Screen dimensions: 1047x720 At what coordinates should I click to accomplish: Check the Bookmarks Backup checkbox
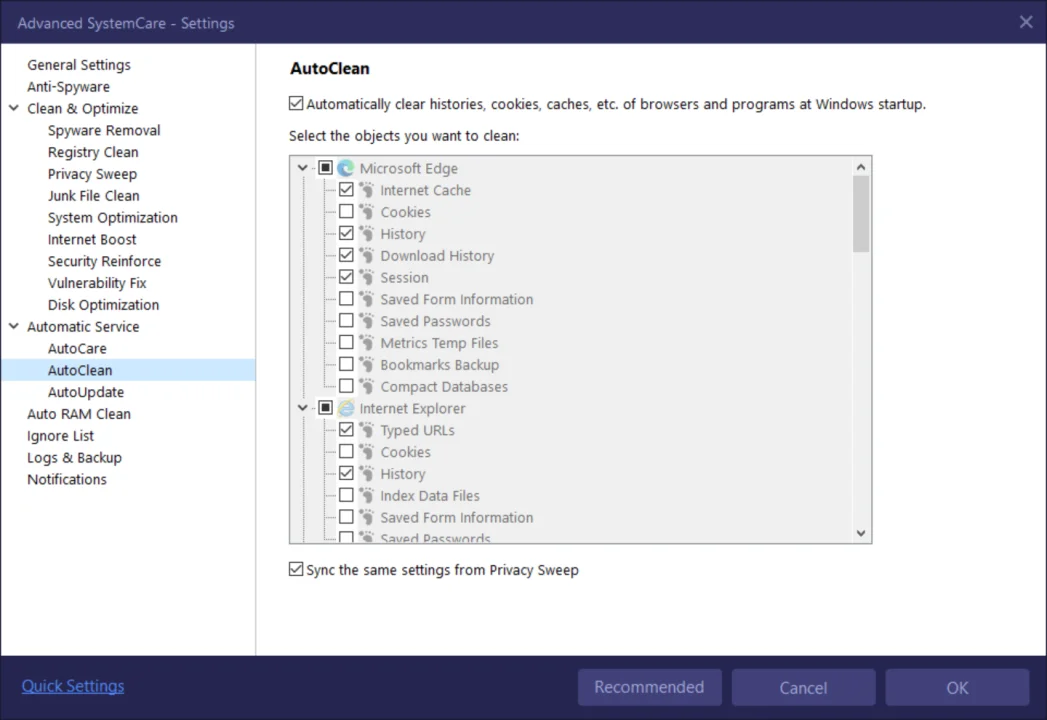pyautogui.click(x=346, y=364)
